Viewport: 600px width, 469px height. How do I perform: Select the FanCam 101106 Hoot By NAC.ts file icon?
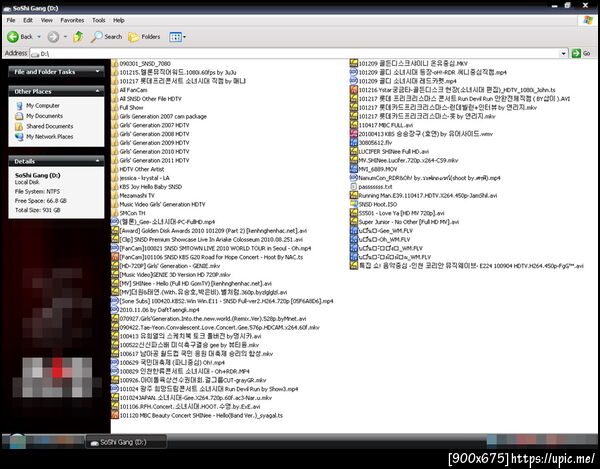pyautogui.click(x=115, y=257)
